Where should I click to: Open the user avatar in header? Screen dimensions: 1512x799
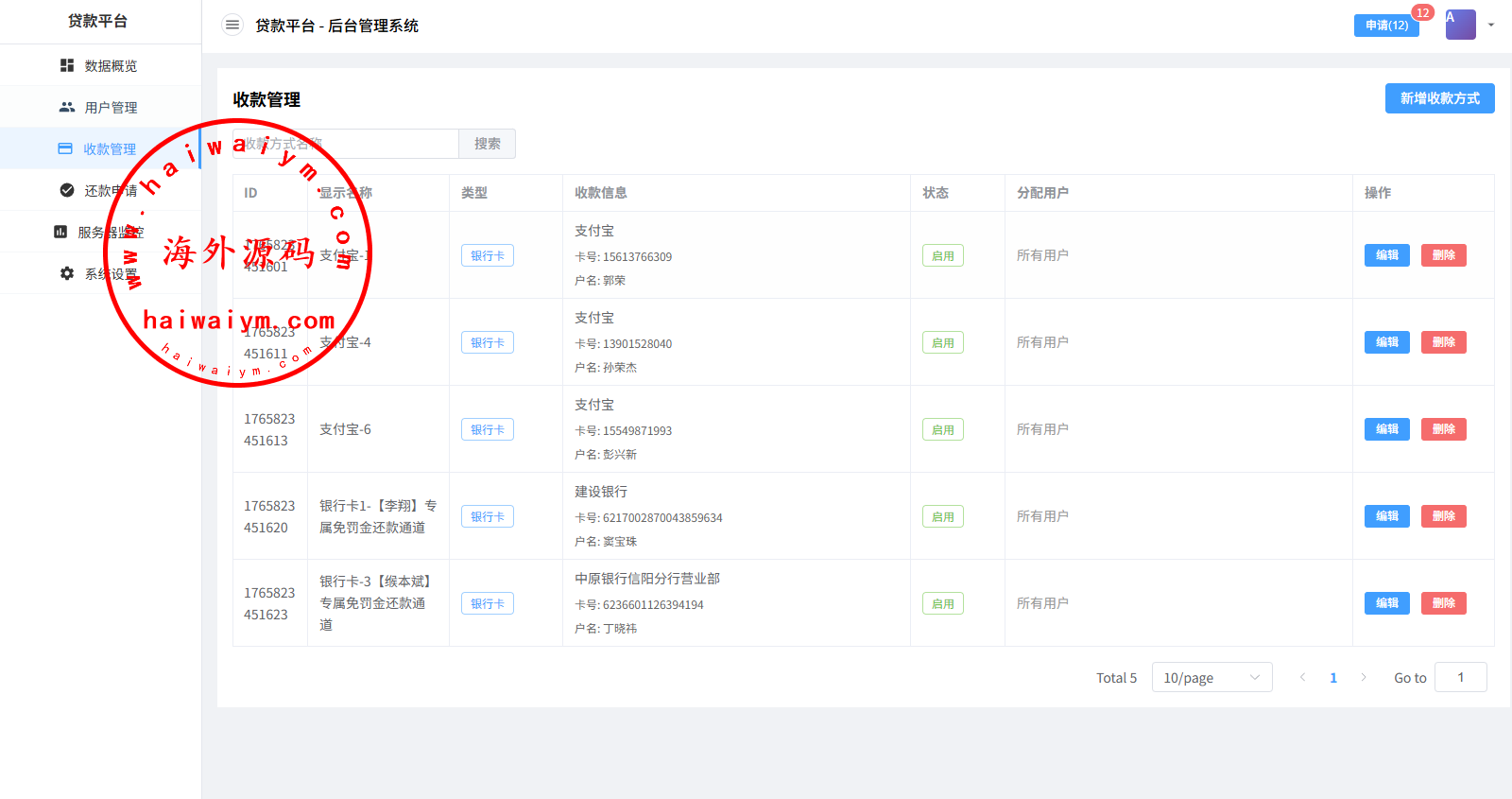point(1460,25)
